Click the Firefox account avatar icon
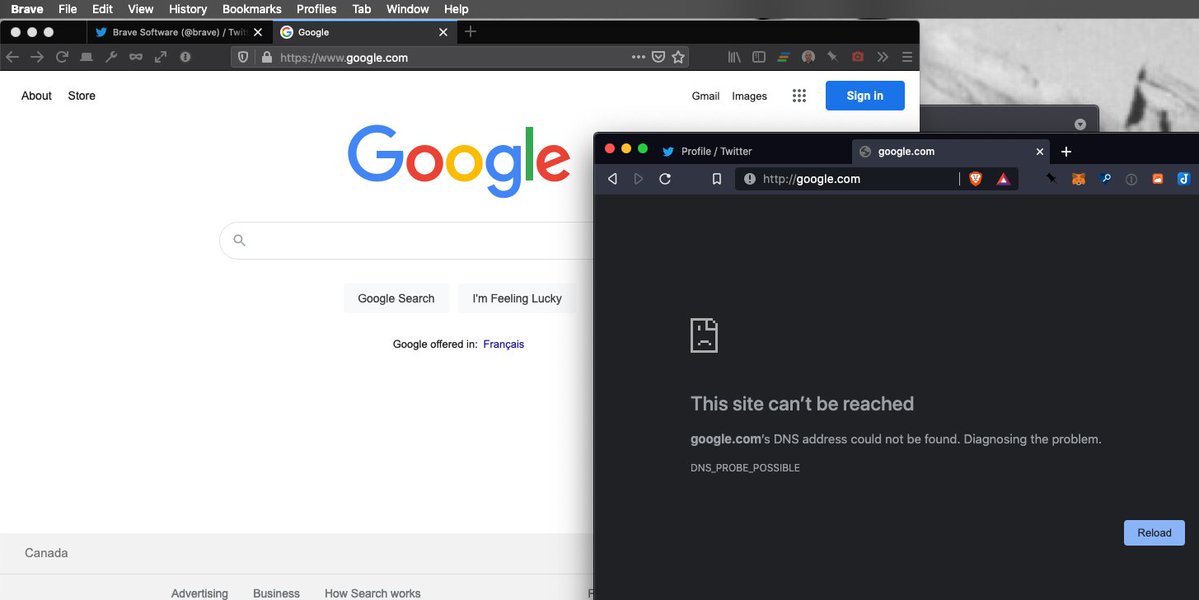This screenshot has height=600, width=1199. (x=808, y=57)
